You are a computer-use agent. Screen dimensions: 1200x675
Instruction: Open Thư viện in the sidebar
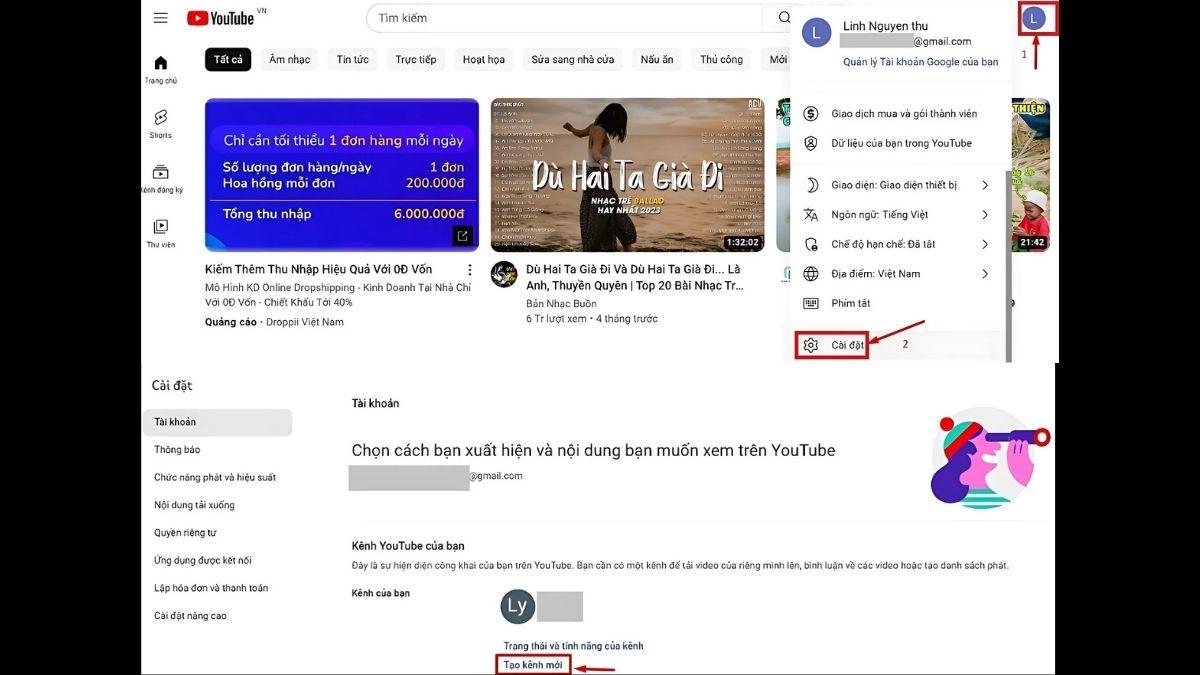coord(160,234)
